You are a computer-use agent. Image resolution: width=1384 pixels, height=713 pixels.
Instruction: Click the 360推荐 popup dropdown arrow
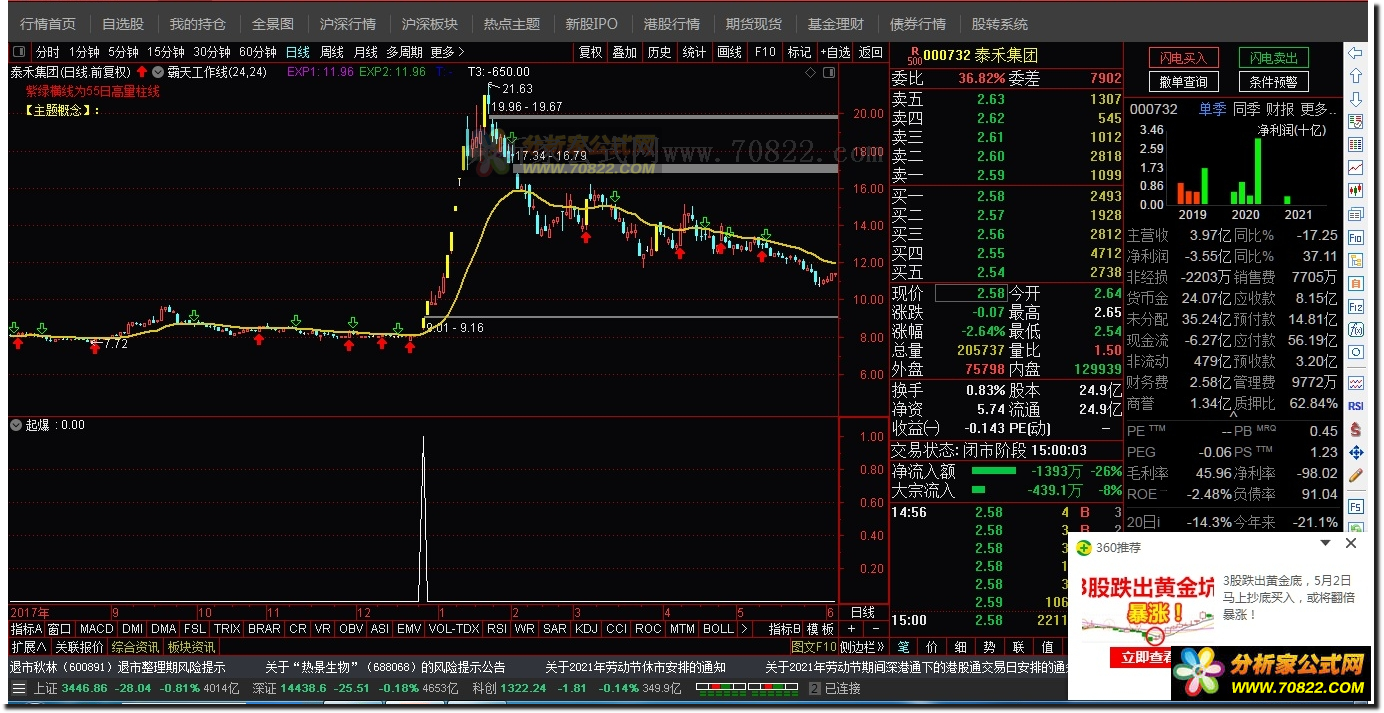click(1326, 544)
